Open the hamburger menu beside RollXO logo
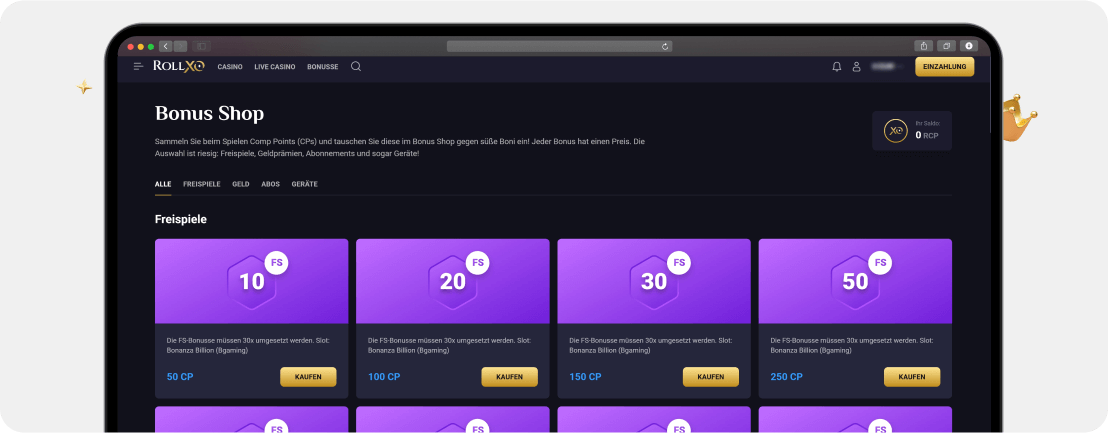The height and width of the screenshot is (433, 1108). (138, 67)
